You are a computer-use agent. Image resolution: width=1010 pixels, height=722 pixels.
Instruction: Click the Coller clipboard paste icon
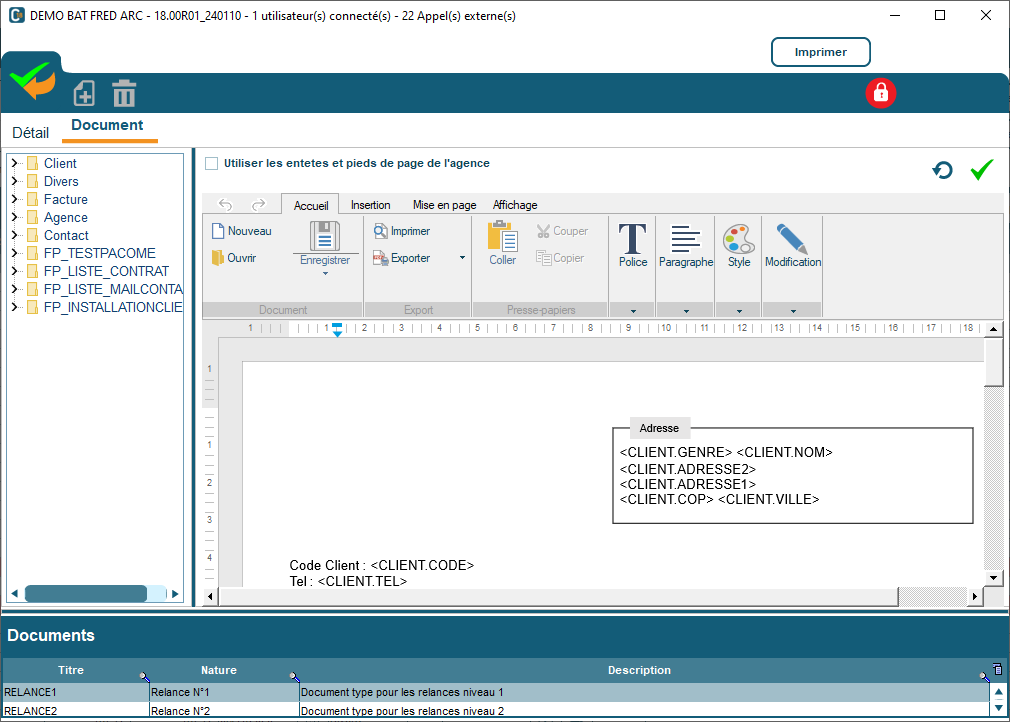pos(502,243)
